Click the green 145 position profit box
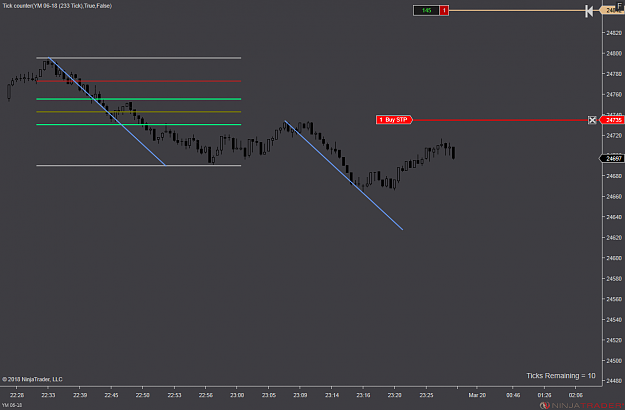 [426, 10]
